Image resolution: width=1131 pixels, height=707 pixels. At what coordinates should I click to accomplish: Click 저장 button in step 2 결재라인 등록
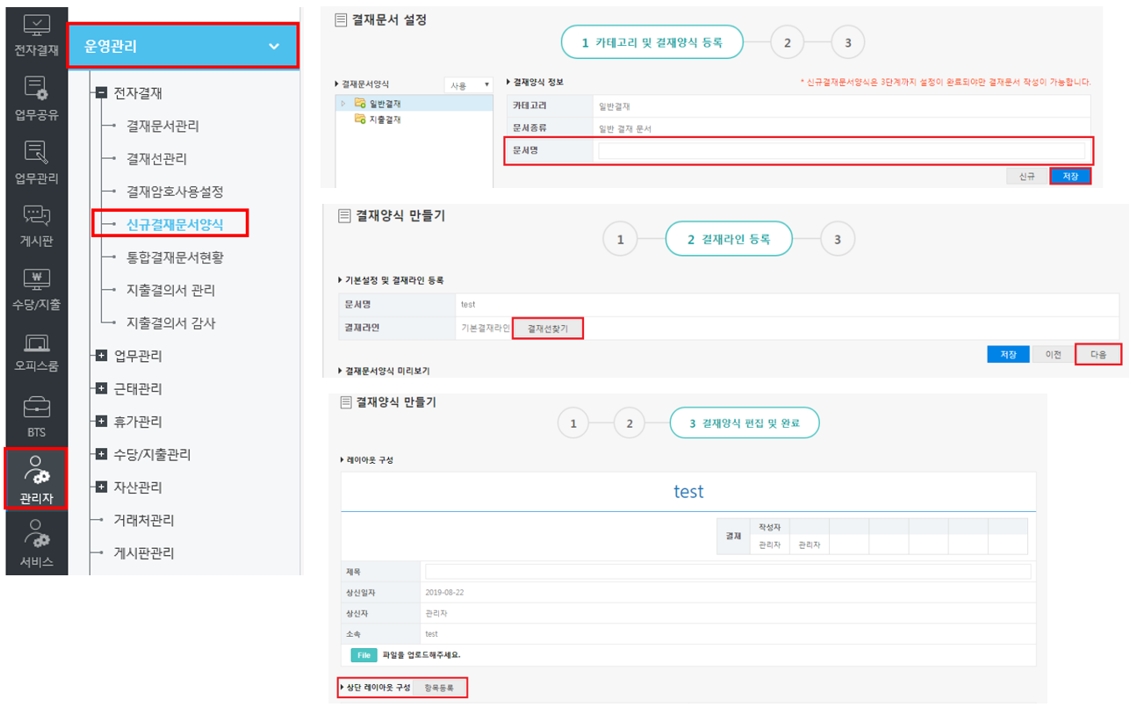(1008, 354)
